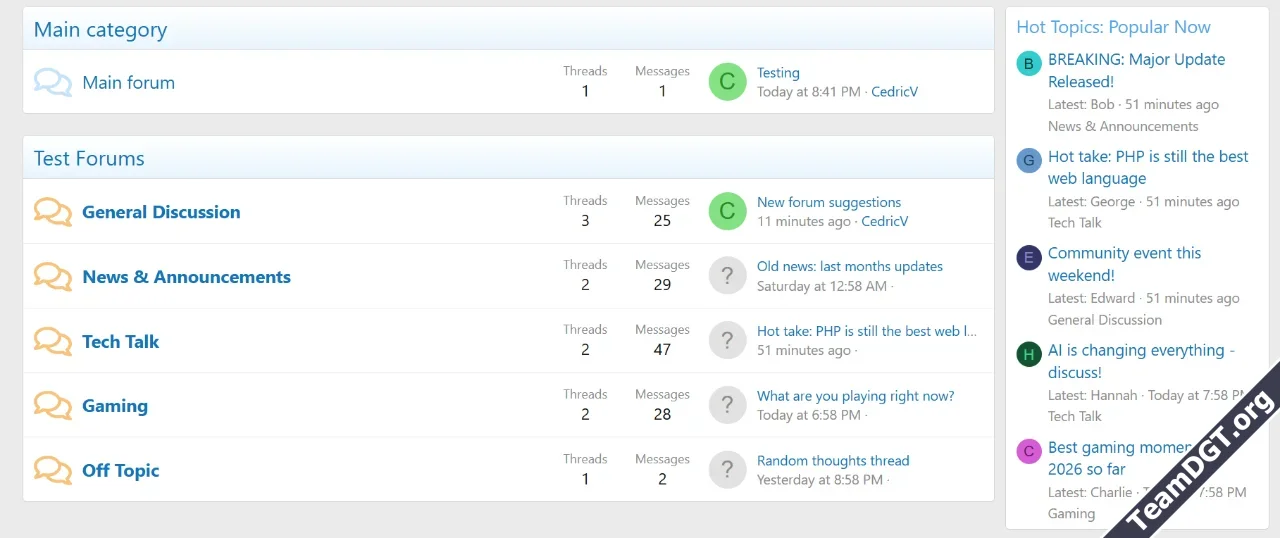The image size is (1280, 538).
Task: Open the News & Announcements forum
Action: 186,277
